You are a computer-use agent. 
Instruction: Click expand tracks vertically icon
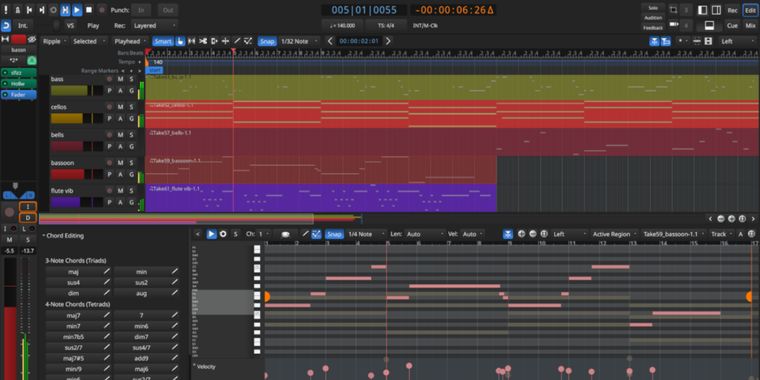[709, 41]
